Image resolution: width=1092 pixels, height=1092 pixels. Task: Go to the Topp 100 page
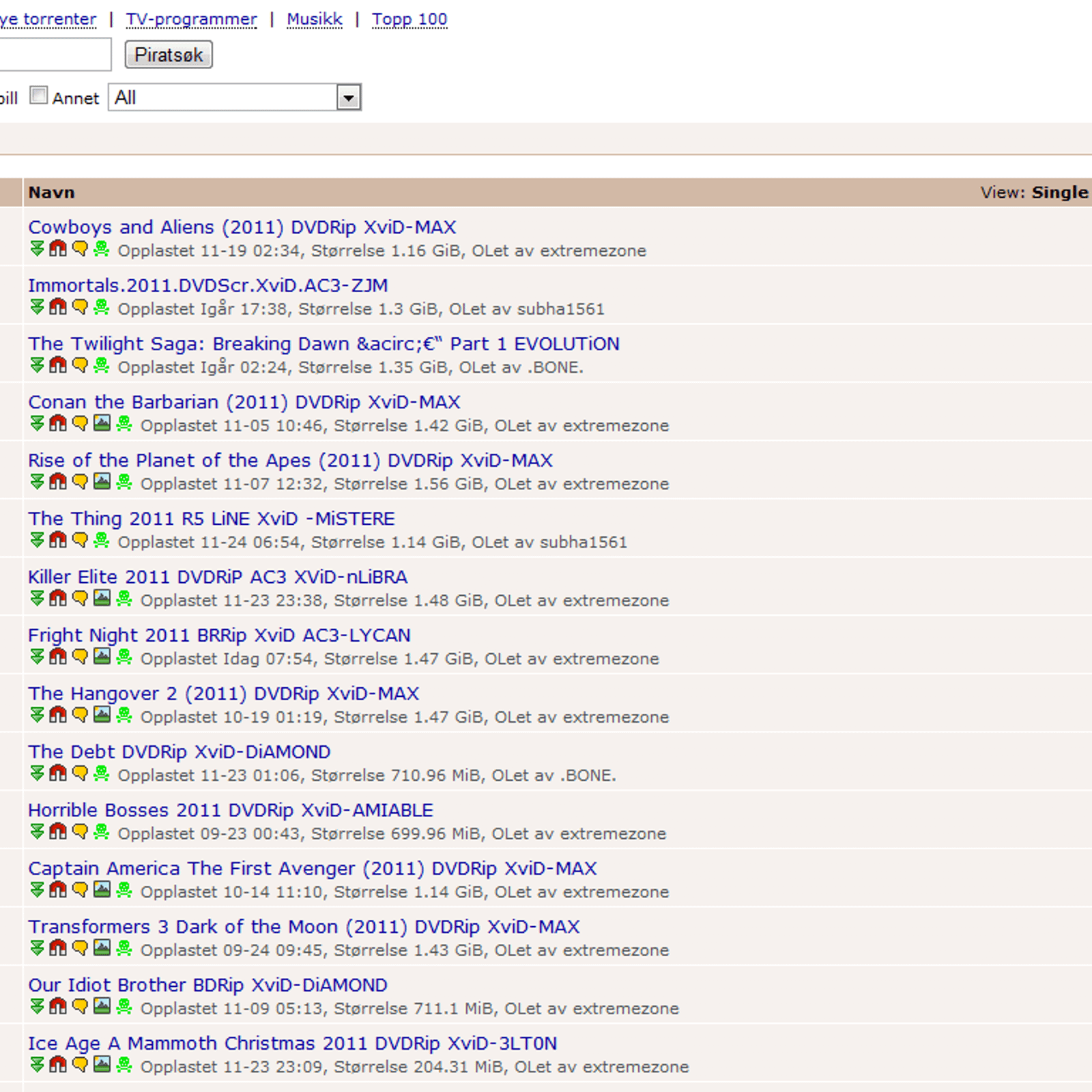pos(409,19)
